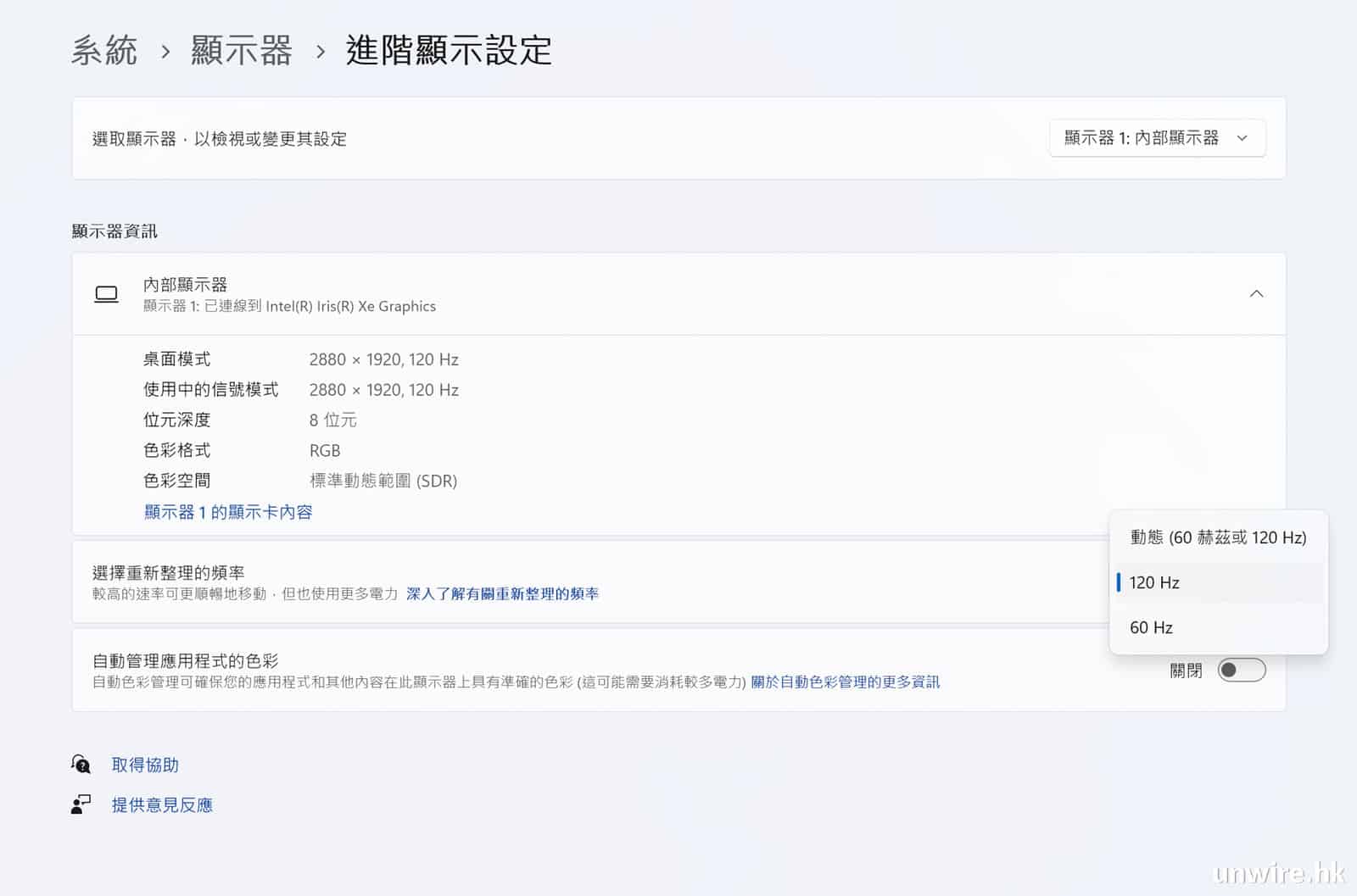
Task: Turn on the 自動管理應用程式的色彩 toggle
Action: click(1241, 671)
